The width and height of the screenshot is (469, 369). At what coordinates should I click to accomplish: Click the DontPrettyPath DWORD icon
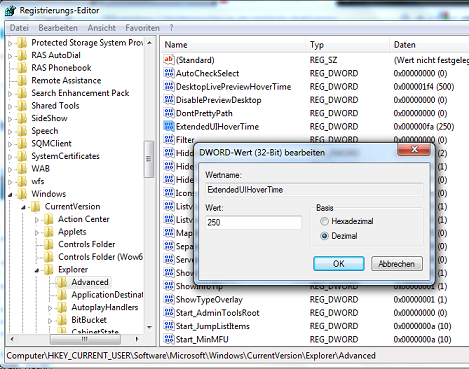tap(169, 113)
